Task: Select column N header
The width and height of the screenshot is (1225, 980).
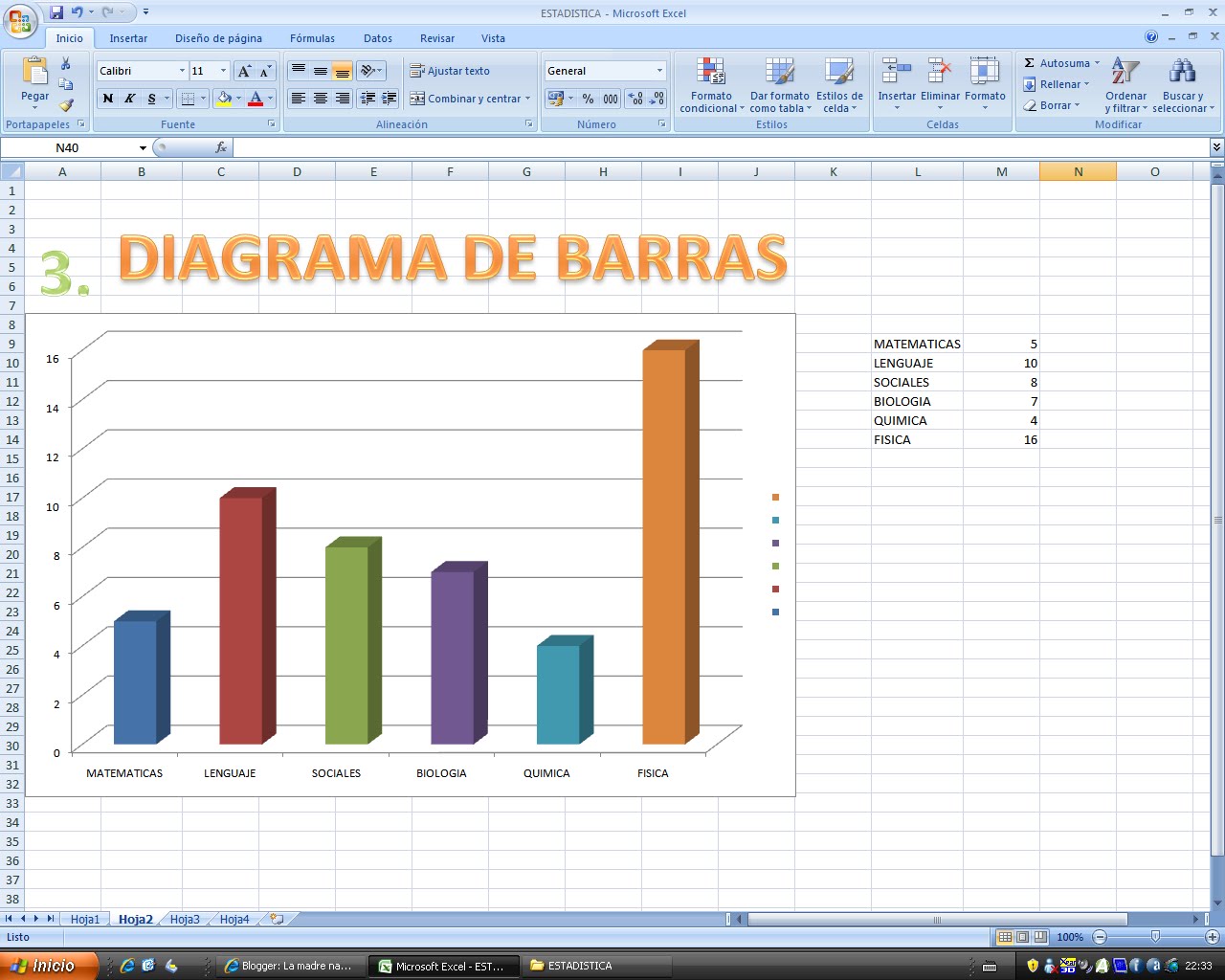Action: 1078,171
